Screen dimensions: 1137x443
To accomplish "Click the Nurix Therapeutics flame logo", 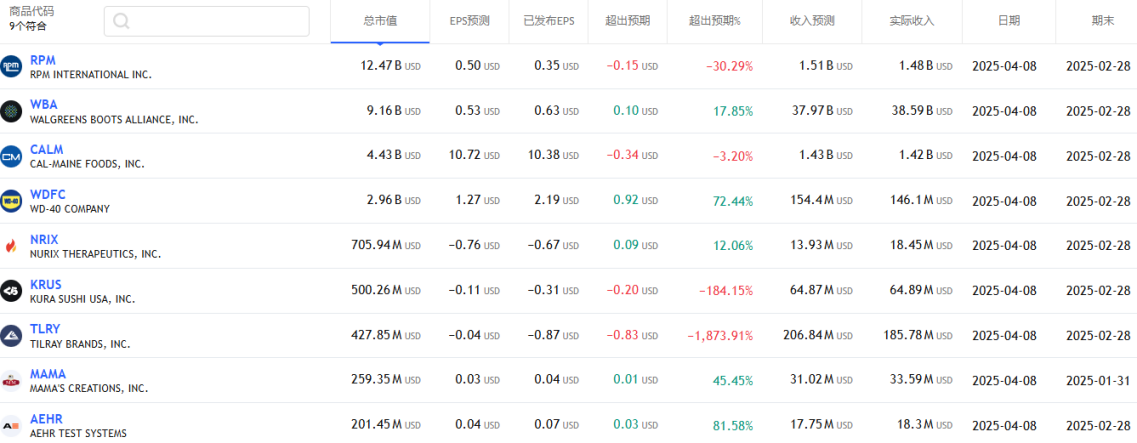I will coord(11,246).
